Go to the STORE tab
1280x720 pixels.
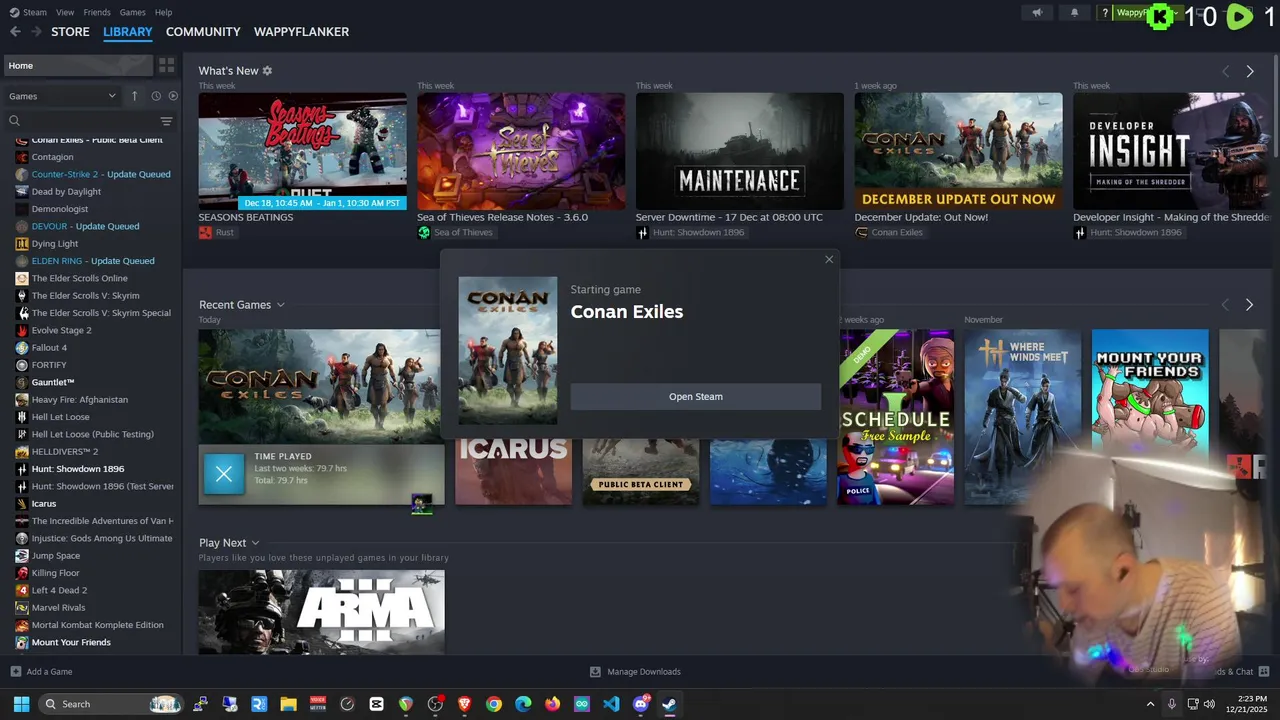pos(70,32)
